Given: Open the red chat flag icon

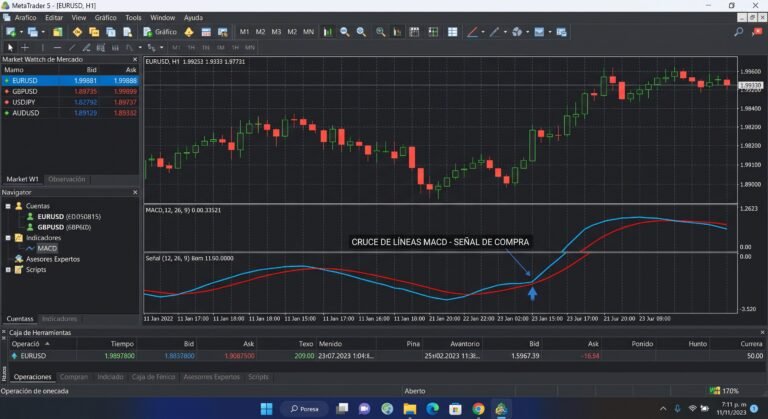Looking at the screenshot, I should pyautogui.click(x=757, y=32).
